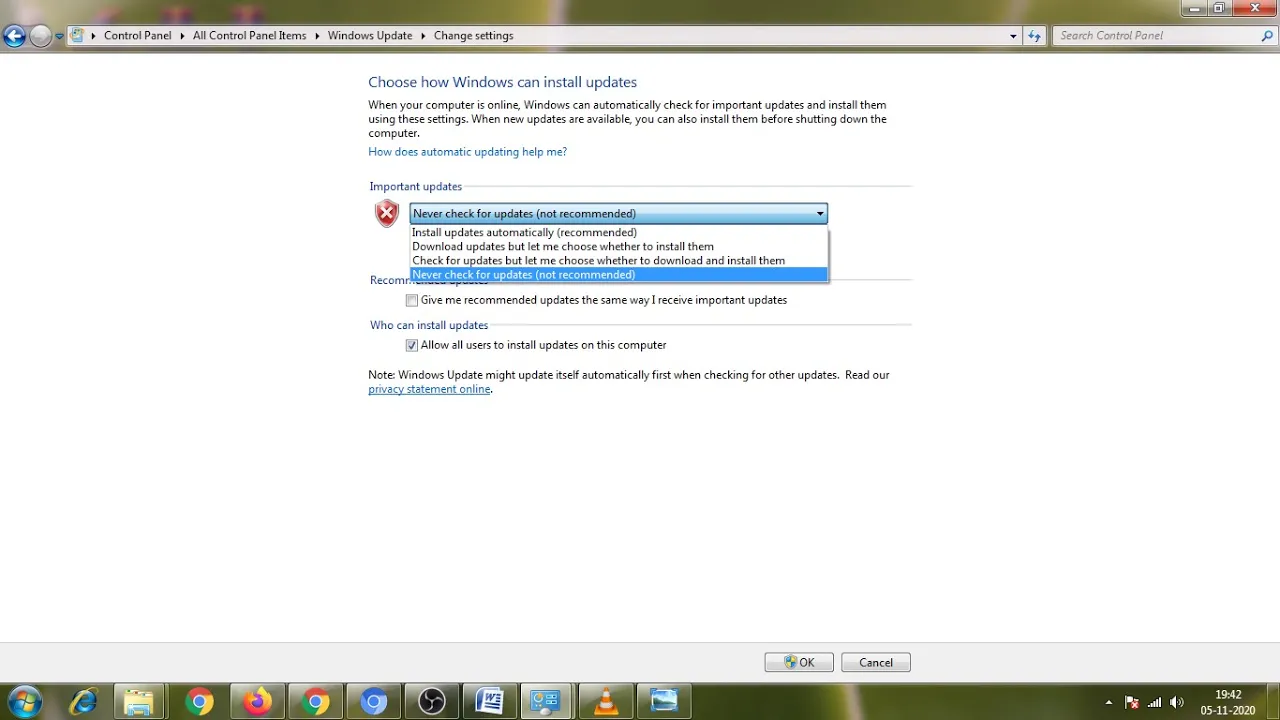Minimize the Control Panel window

tap(1195, 8)
